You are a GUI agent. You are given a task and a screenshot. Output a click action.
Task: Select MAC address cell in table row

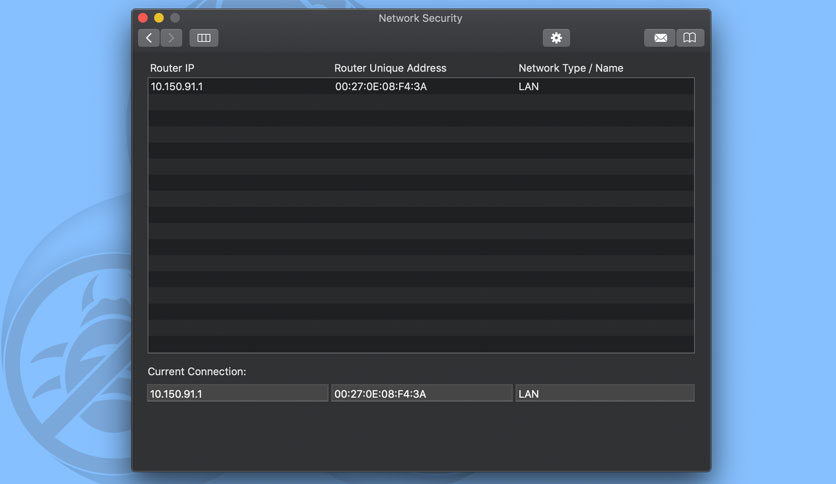381,86
